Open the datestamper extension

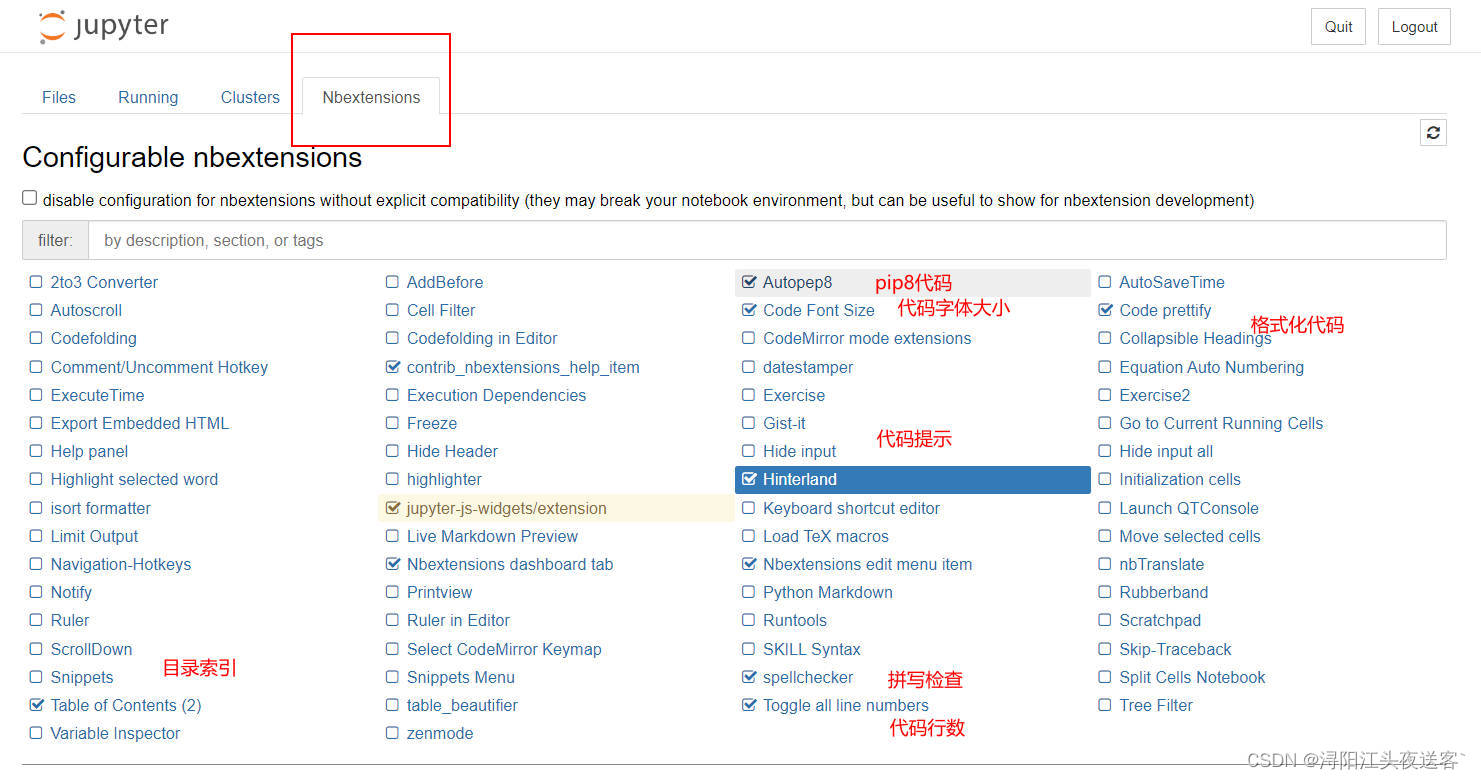tap(808, 367)
